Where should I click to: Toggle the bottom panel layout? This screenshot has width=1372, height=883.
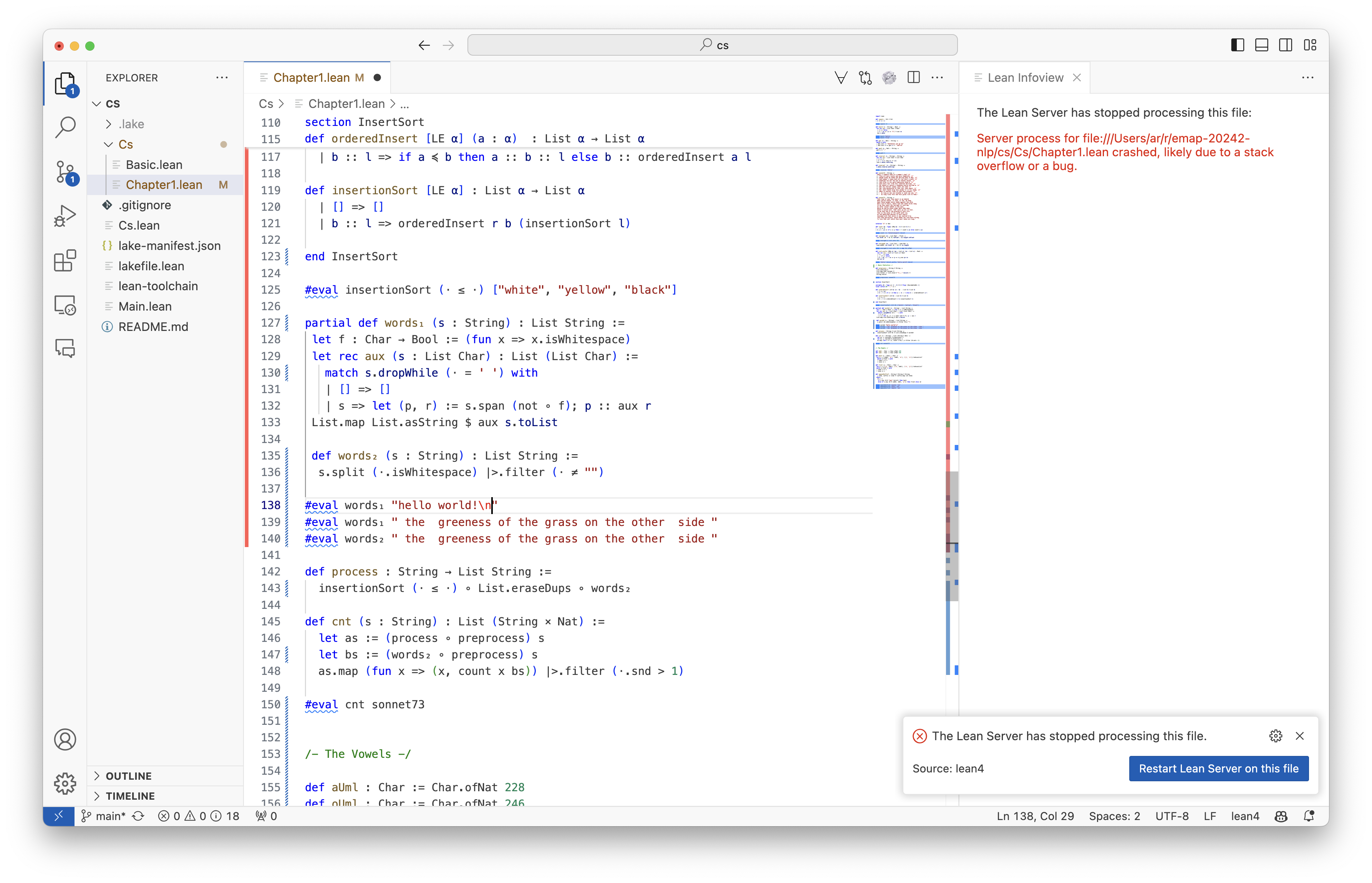click(x=1262, y=45)
